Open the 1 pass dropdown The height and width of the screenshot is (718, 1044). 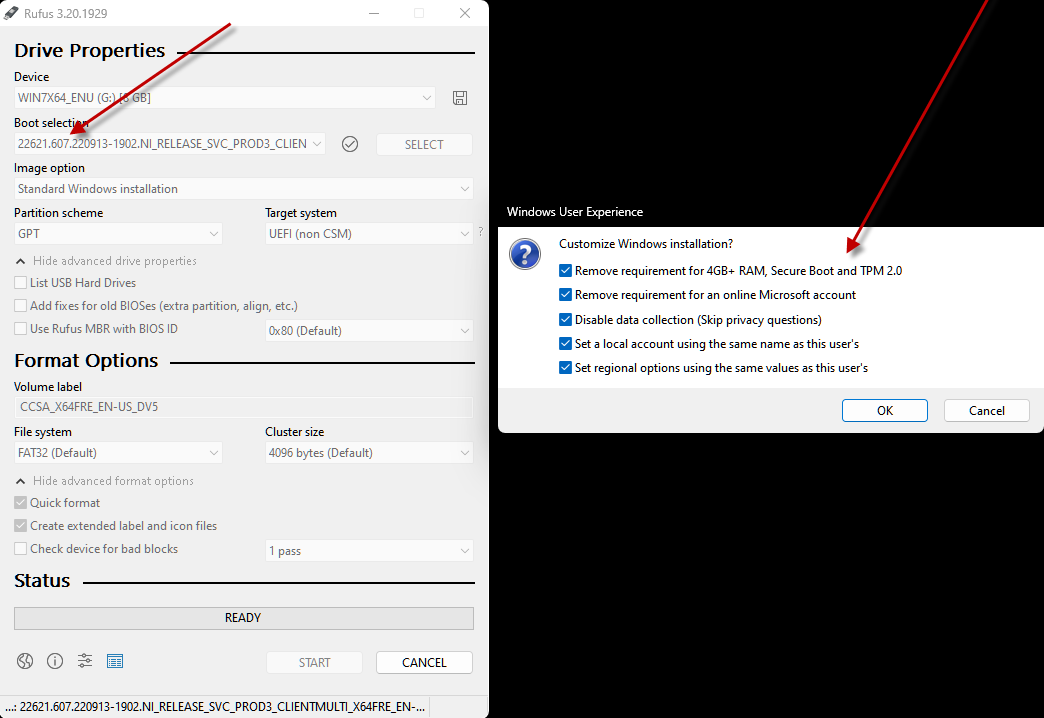[369, 551]
